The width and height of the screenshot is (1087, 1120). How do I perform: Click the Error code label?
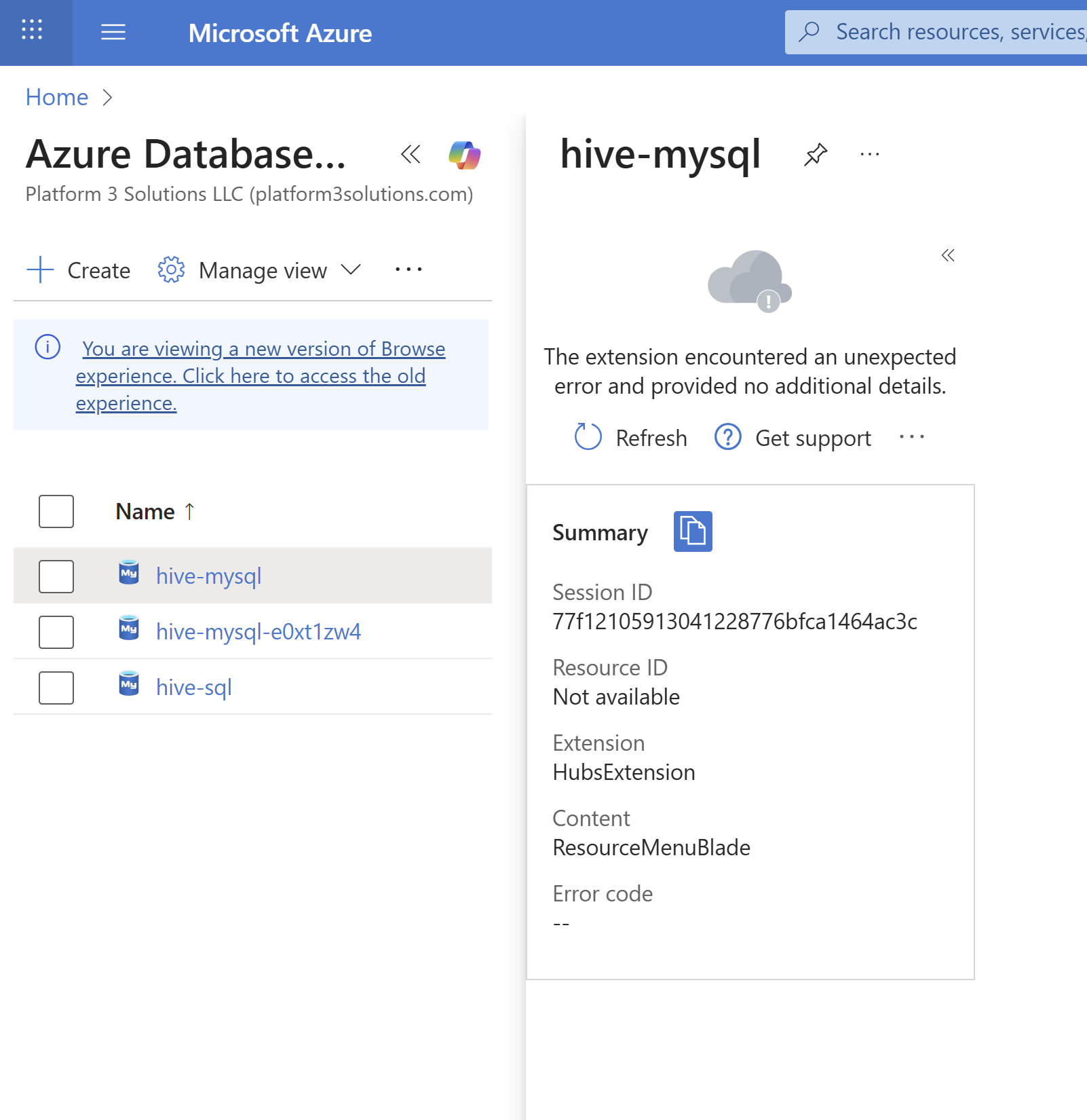(x=603, y=893)
